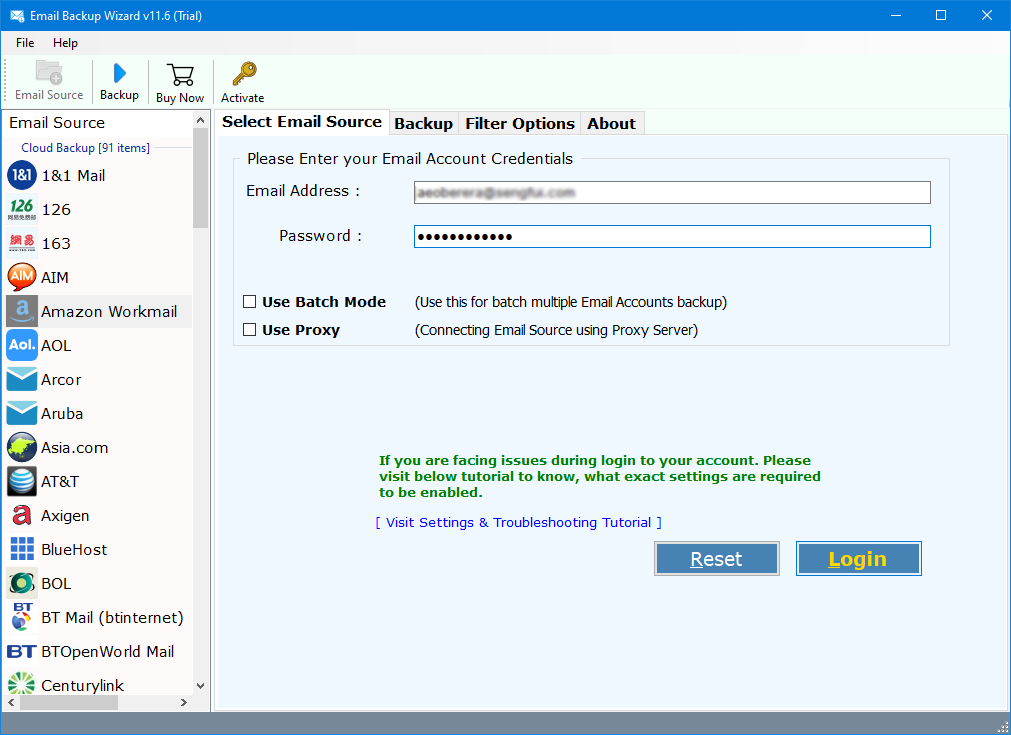The width and height of the screenshot is (1011, 735).
Task: Switch to the About tab
Action: [x=611, y=124]
